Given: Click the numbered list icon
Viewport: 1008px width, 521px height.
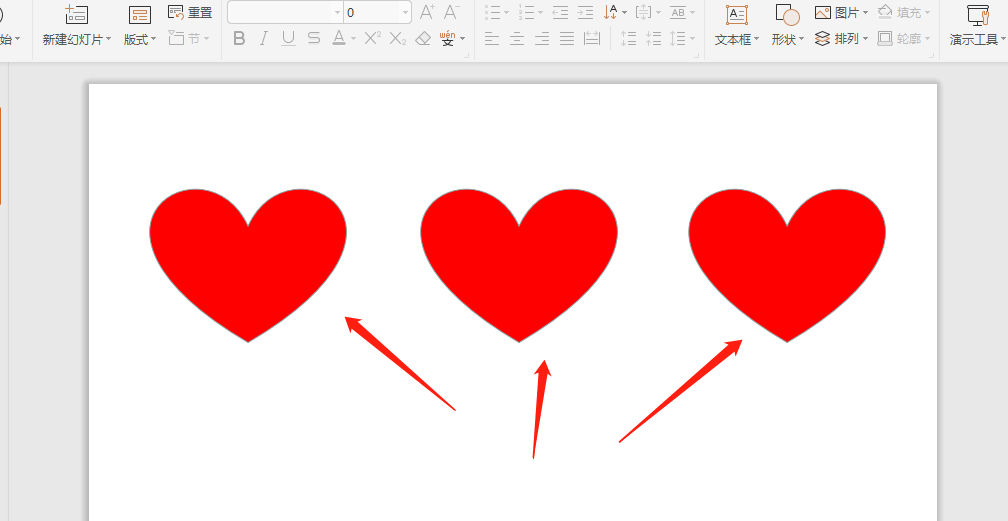Looking at the screenshot, I should [526, 12].
